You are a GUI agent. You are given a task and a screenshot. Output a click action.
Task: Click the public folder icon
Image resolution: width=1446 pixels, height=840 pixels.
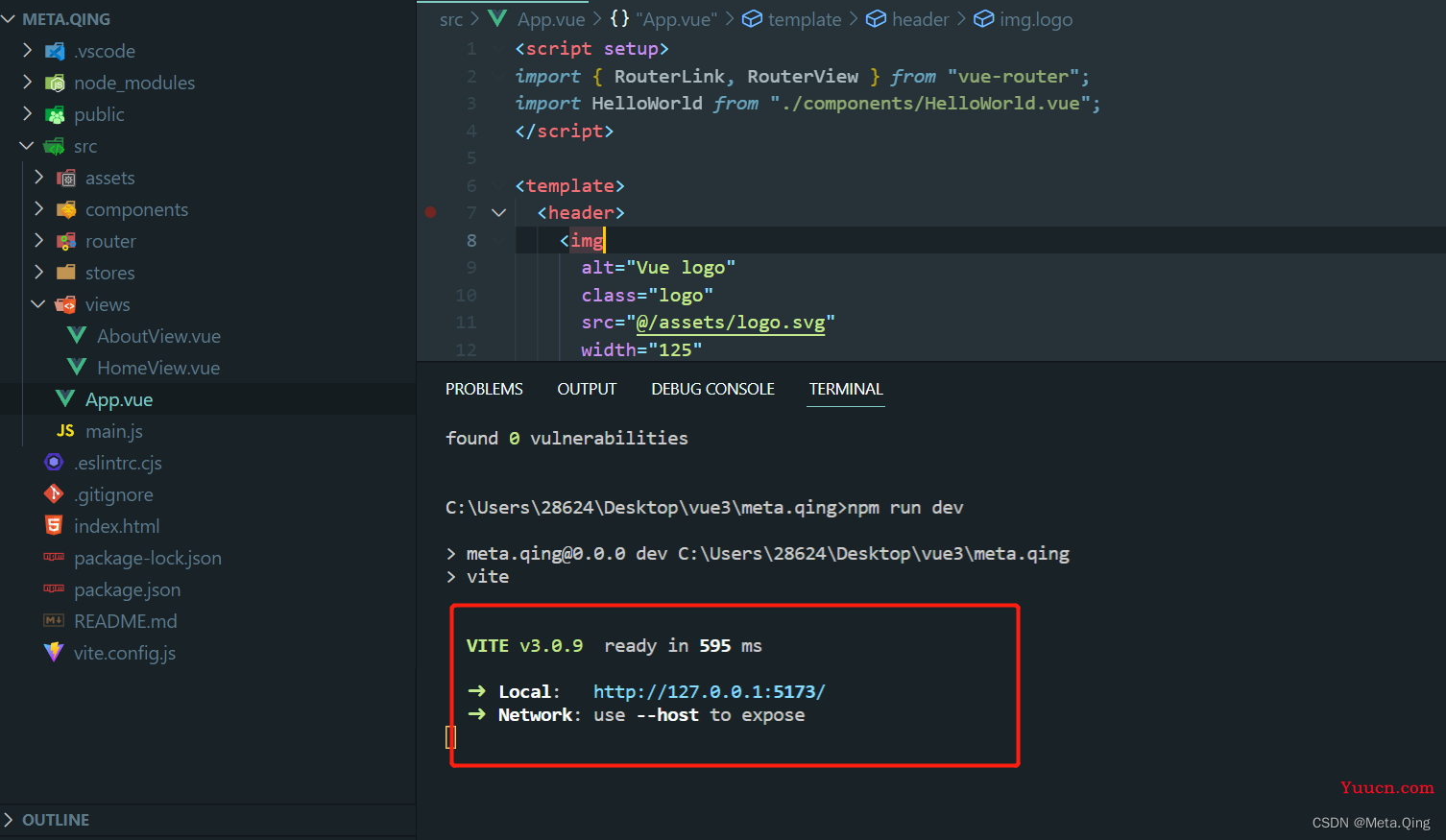point(55,114)
